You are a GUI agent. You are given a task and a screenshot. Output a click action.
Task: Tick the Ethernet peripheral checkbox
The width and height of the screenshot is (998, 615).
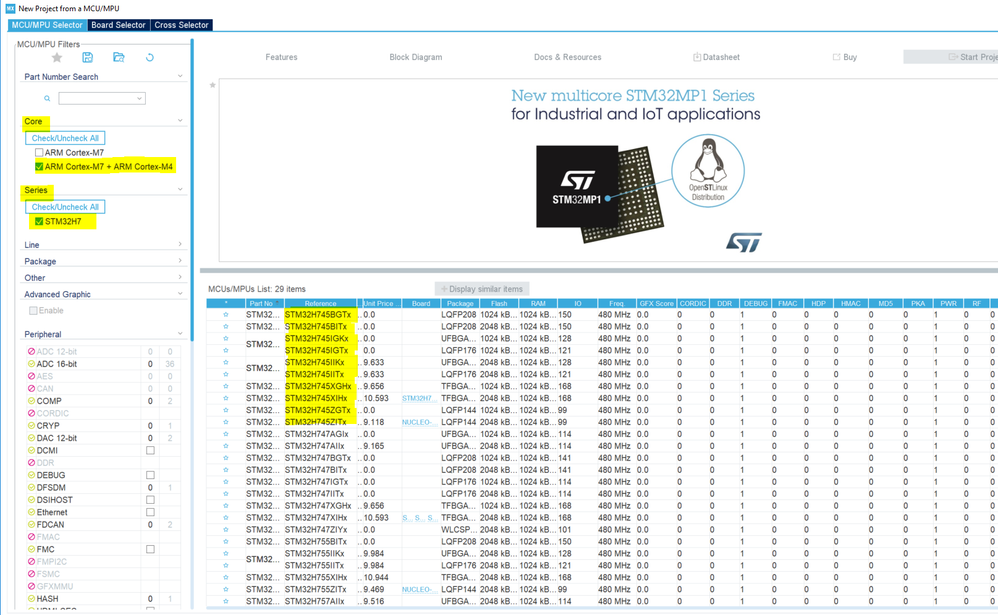click(150, 512)
